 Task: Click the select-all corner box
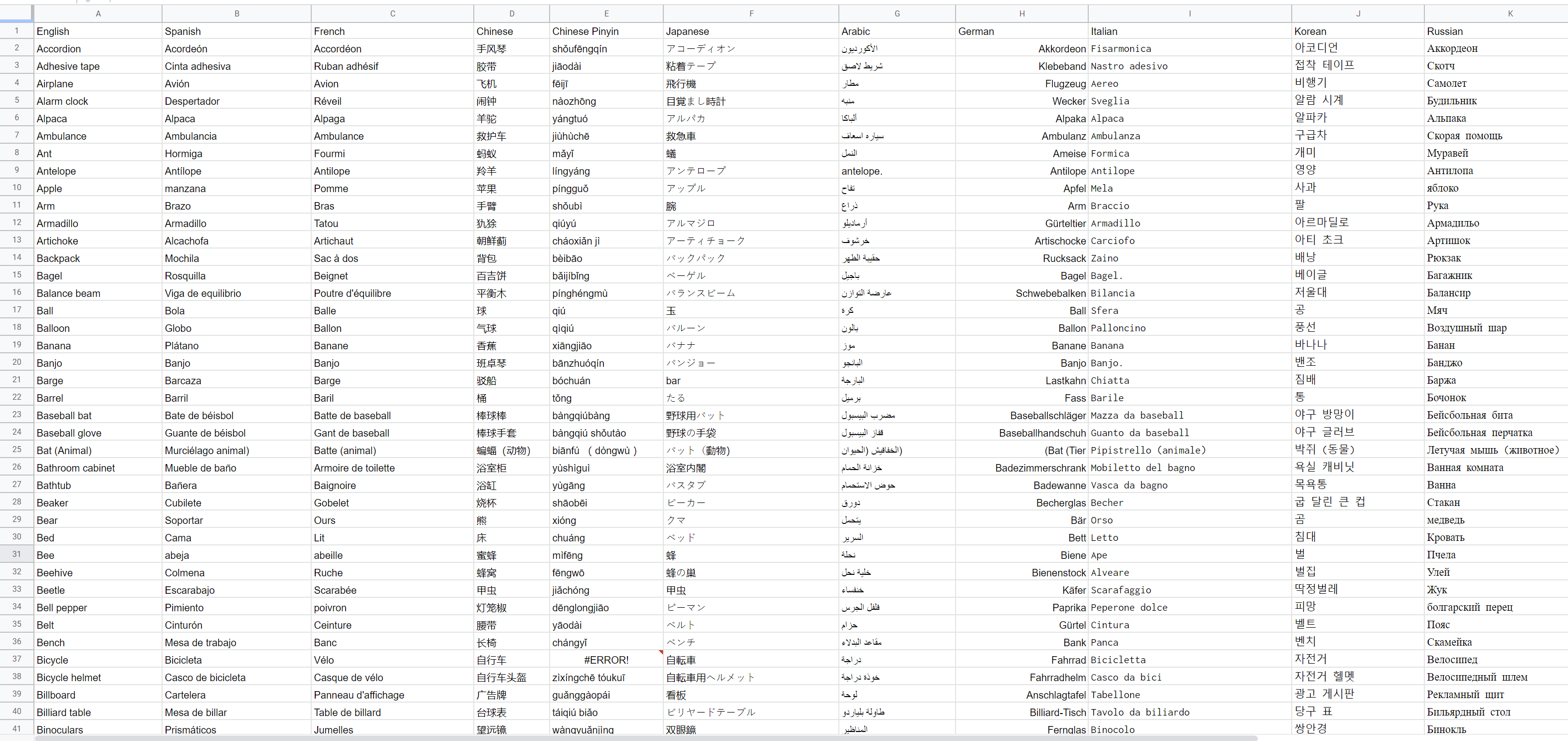[16, 13]
